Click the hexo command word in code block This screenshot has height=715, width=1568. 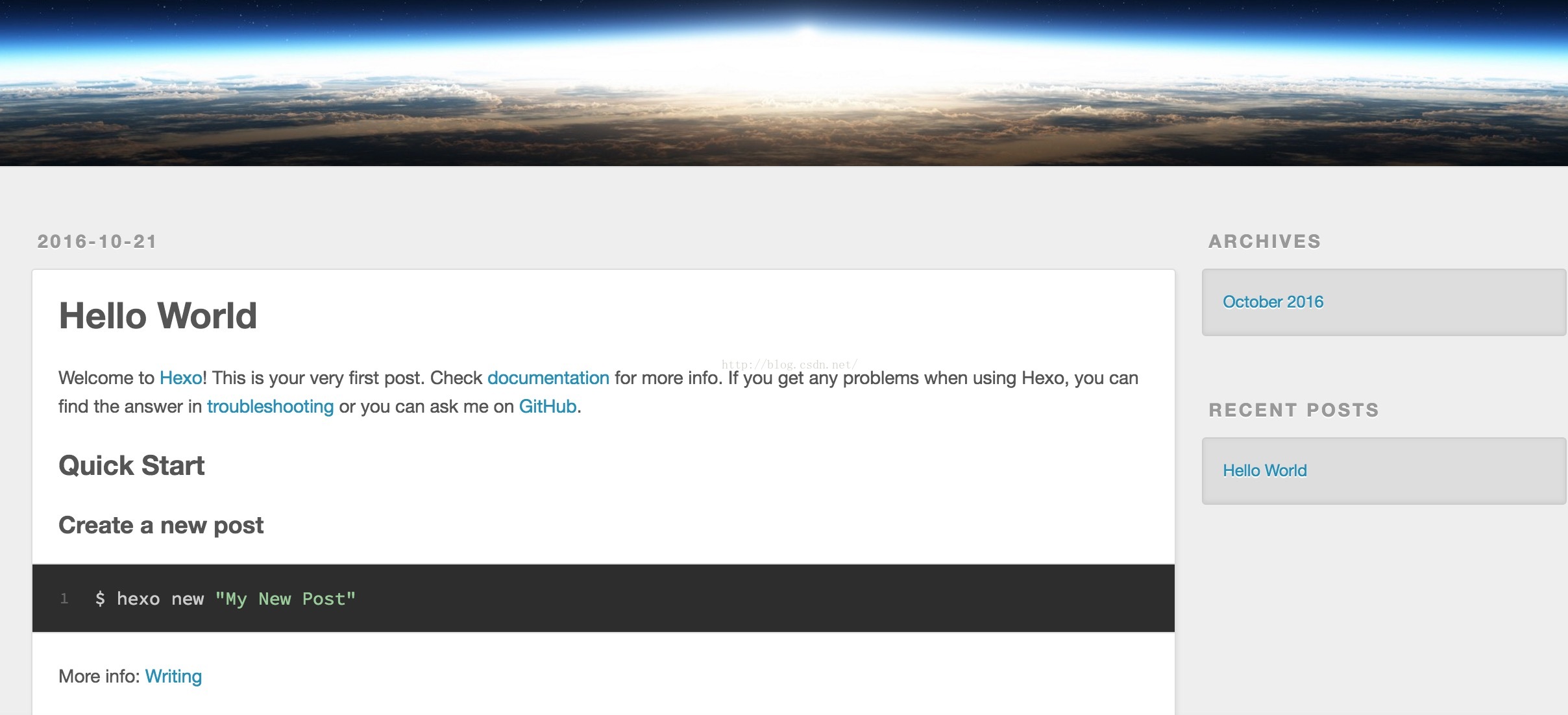138,598
